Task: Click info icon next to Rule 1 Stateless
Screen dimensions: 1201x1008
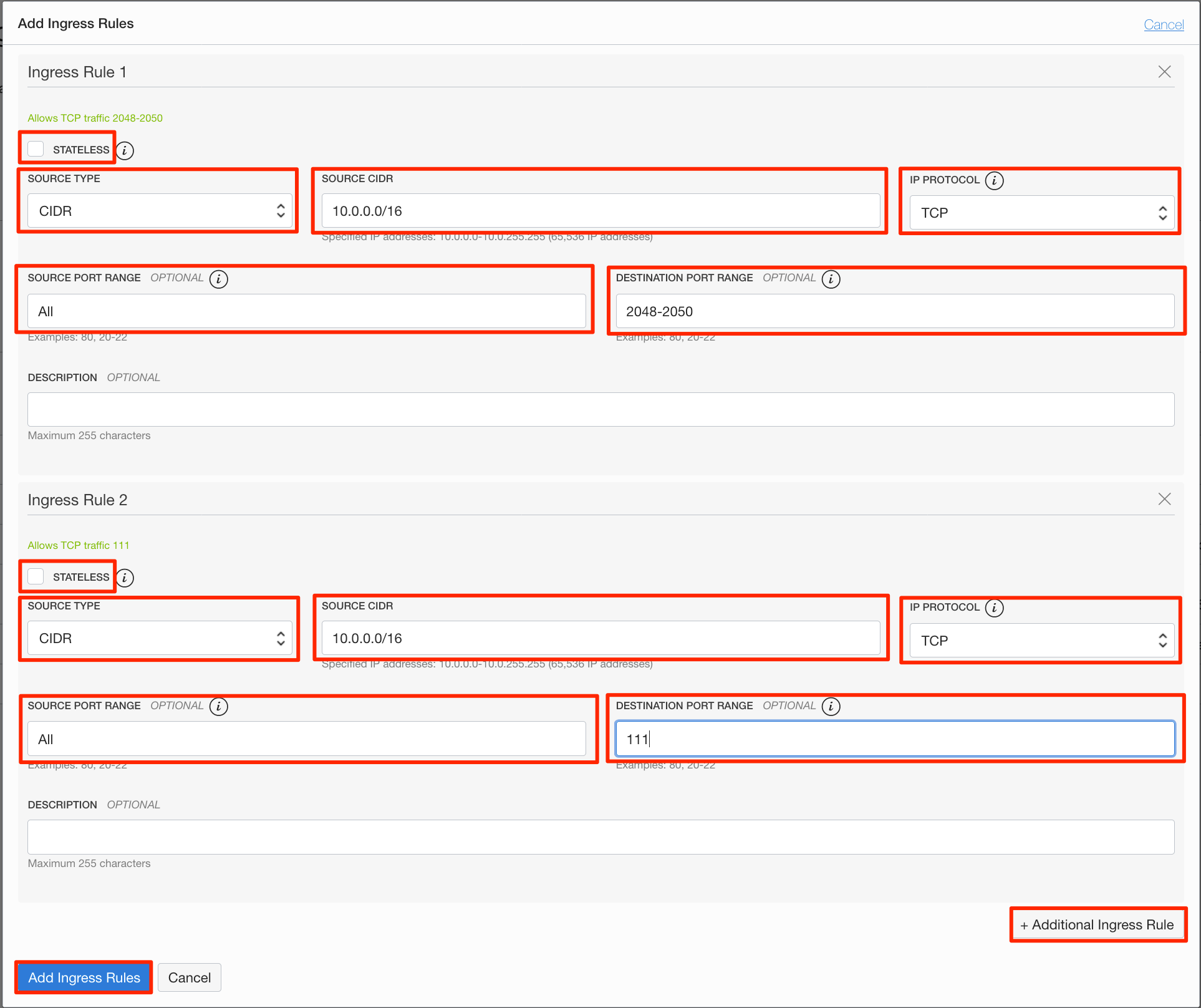Action: [125, 150]
